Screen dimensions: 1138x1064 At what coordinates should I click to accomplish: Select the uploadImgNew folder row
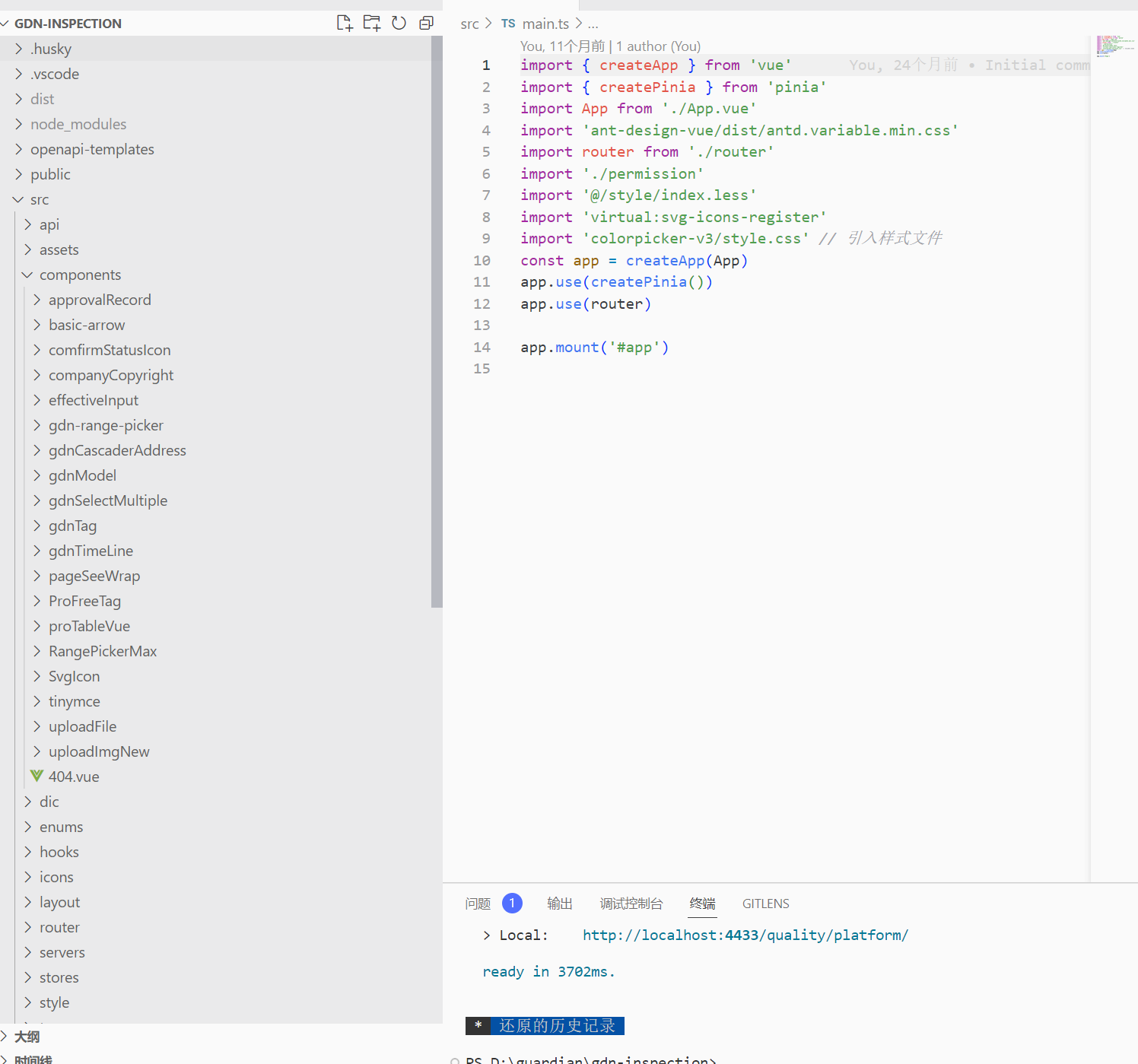click(x=215, y=751)
